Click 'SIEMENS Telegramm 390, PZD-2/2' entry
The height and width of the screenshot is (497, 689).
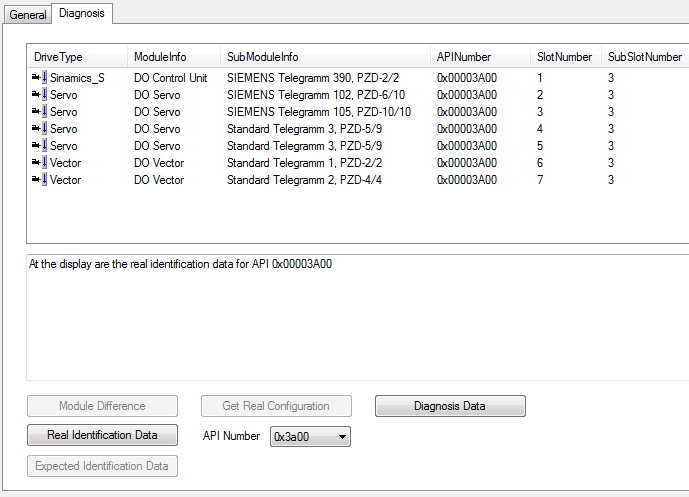pos(313,78)
